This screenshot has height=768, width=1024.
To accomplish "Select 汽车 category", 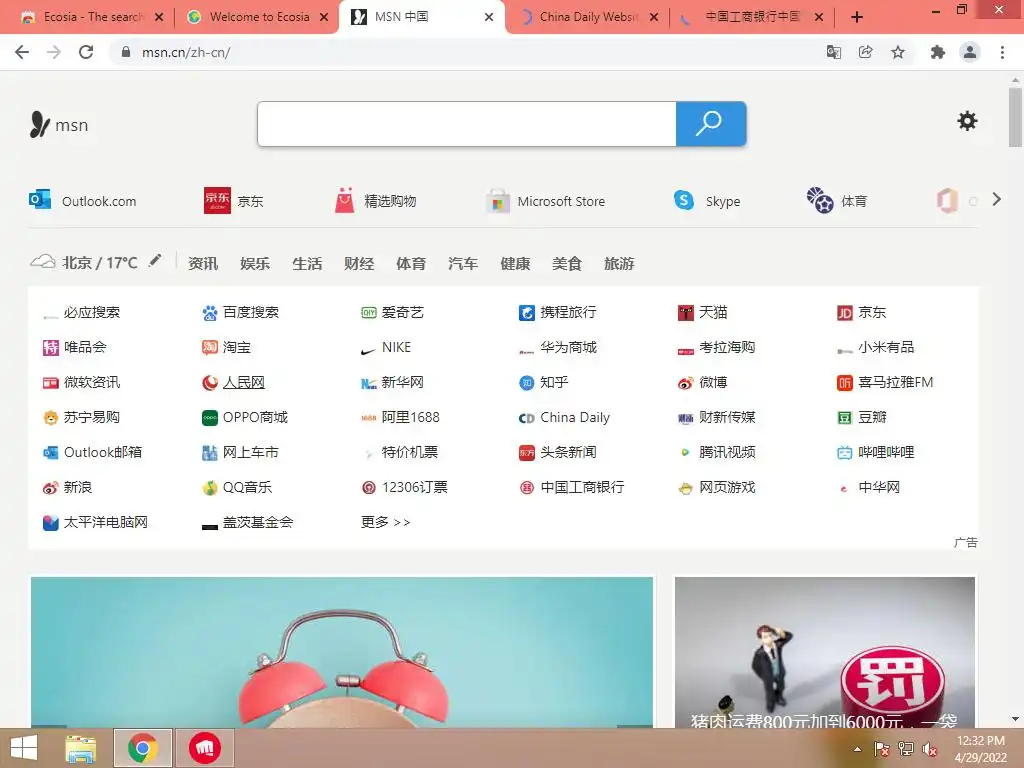I will click(x=463, y=263).
